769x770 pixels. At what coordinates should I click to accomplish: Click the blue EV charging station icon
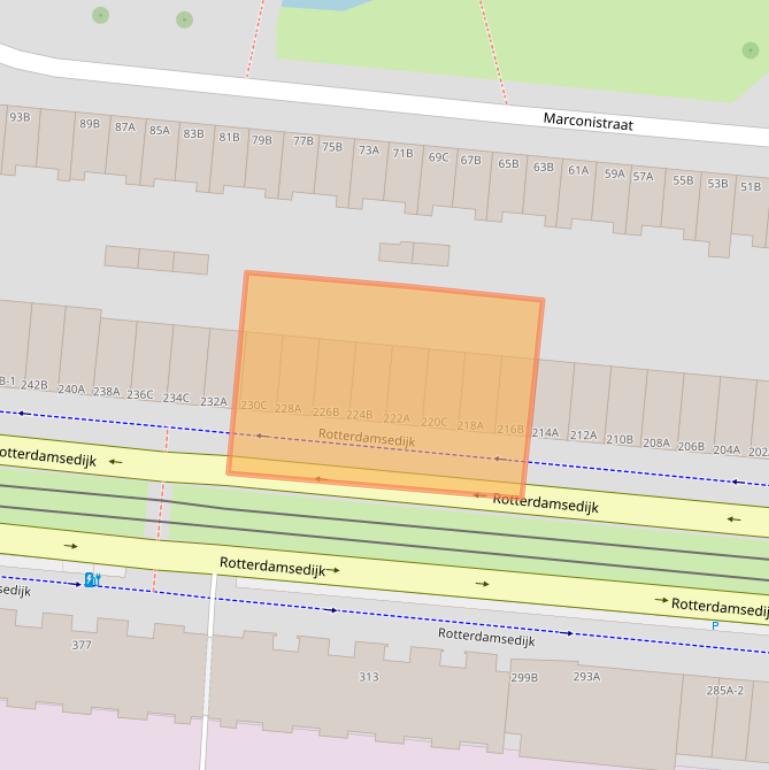click(92, 580)
